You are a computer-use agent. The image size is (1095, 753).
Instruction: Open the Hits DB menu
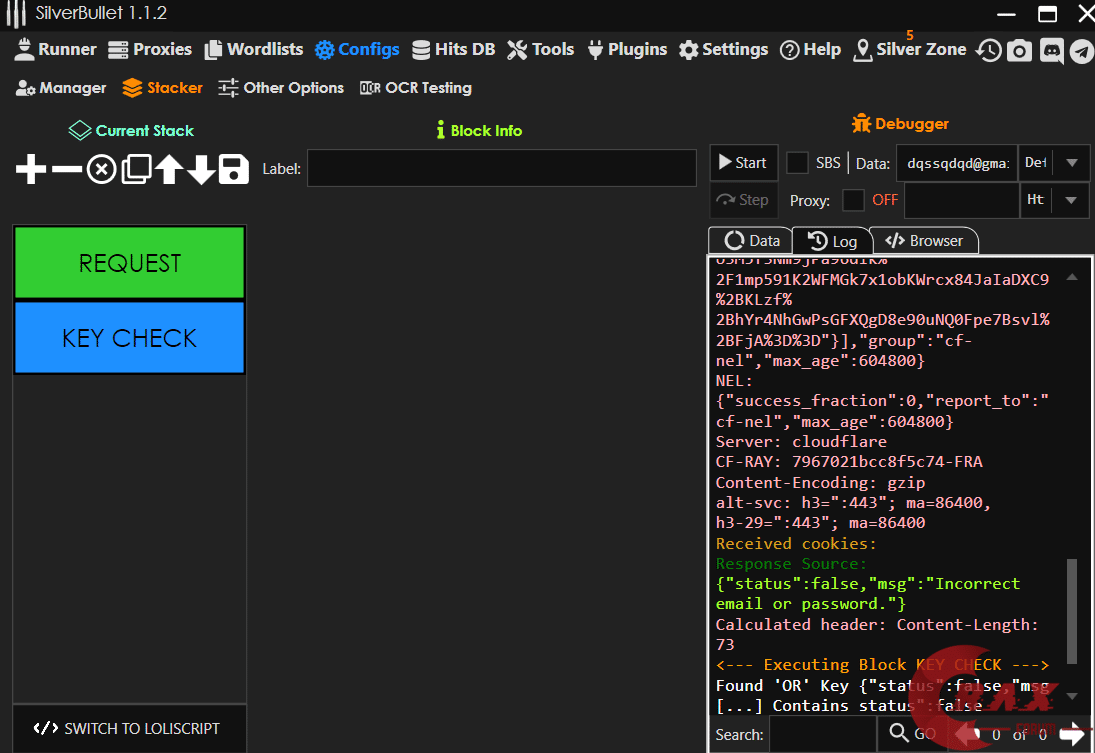pyautogui.click(x=453, y=49)
